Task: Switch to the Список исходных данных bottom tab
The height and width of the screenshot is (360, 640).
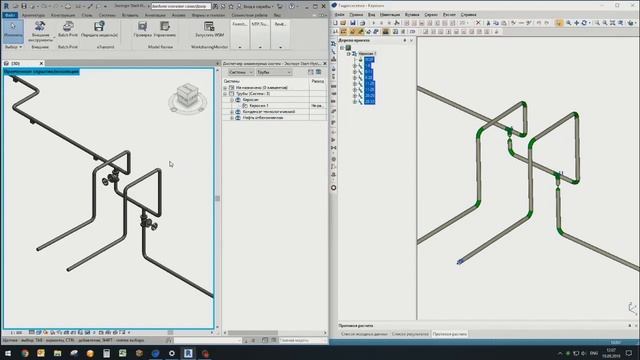Action: click(364, 334)
